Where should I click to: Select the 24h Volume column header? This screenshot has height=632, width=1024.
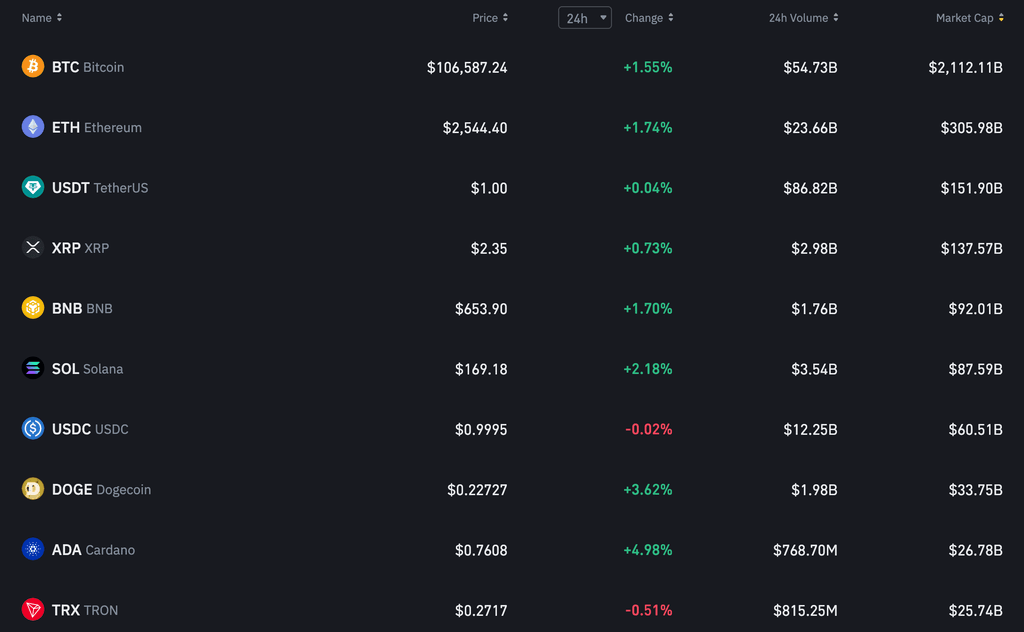coord(803,17)
